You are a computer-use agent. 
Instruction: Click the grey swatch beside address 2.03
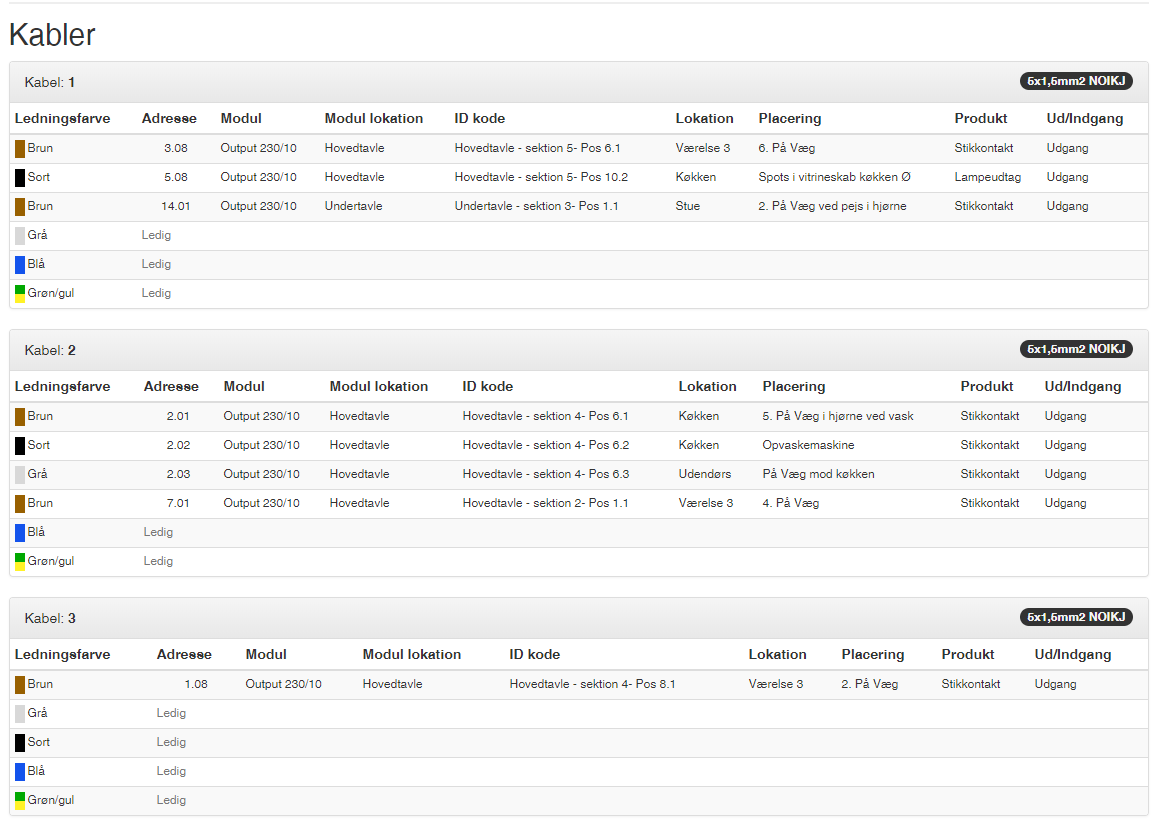click(20, 475)
